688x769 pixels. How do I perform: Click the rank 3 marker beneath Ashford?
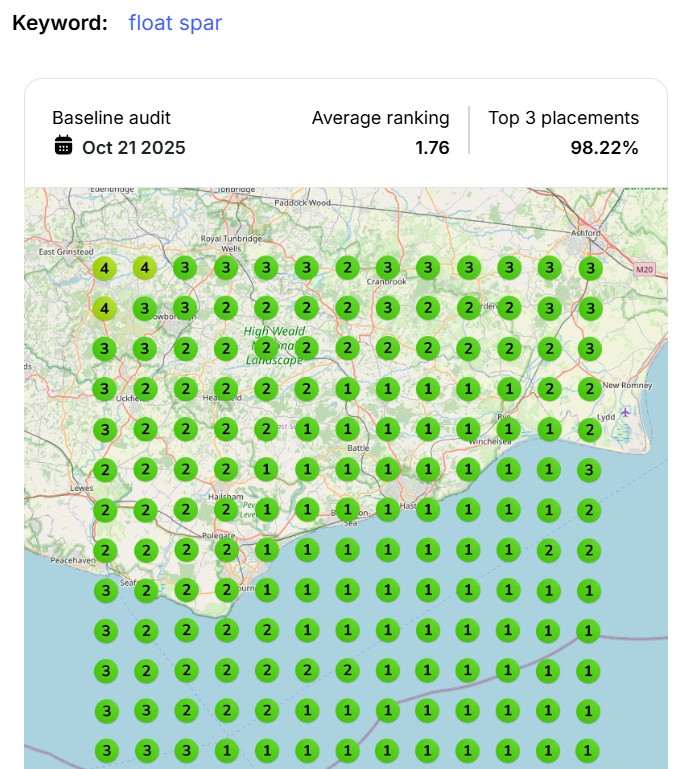pos(590,267)
